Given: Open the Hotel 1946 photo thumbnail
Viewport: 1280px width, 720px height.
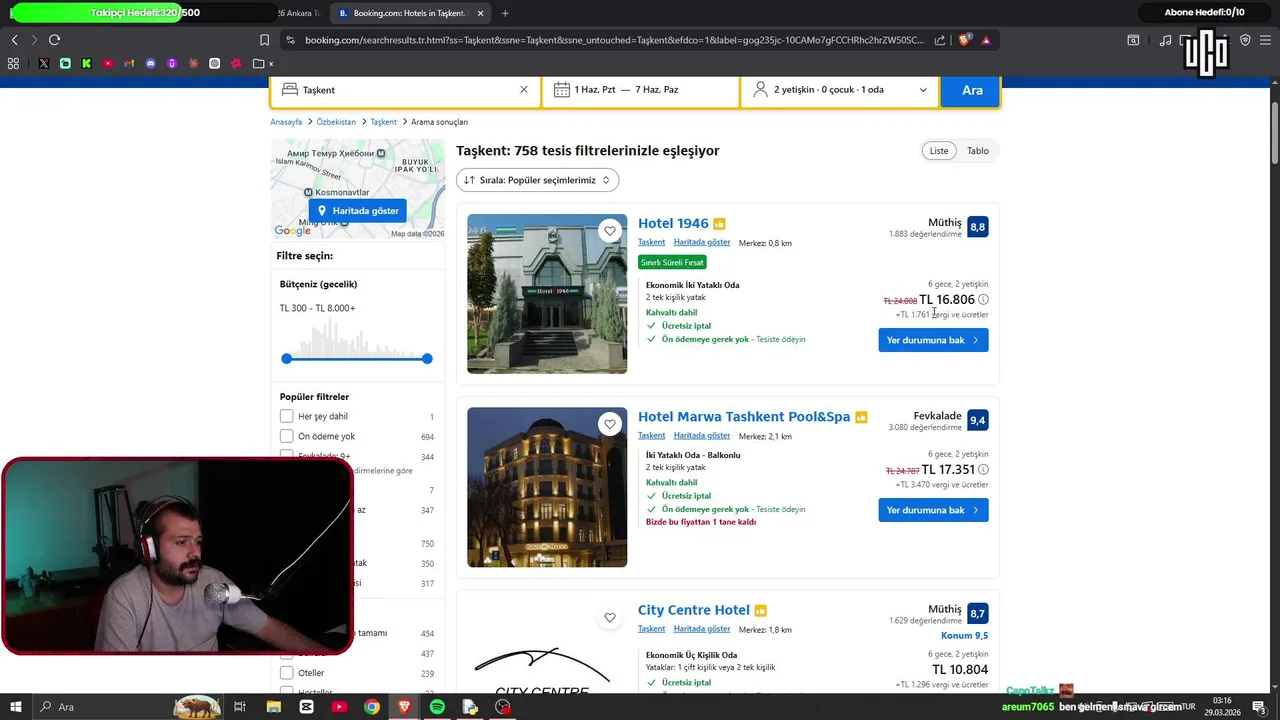Looking at the screenshot, I should [547, 294].
